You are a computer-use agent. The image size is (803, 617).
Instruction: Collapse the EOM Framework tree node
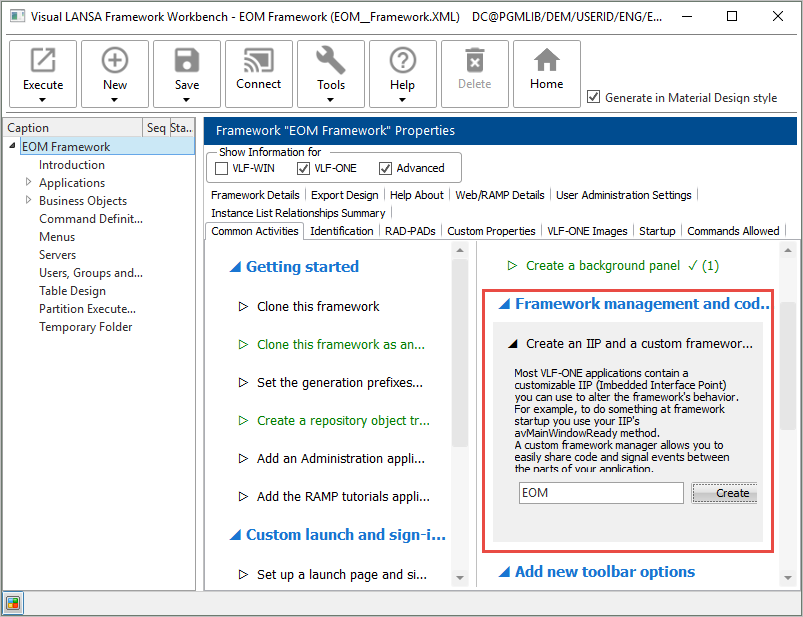click(x=12, y=146)
